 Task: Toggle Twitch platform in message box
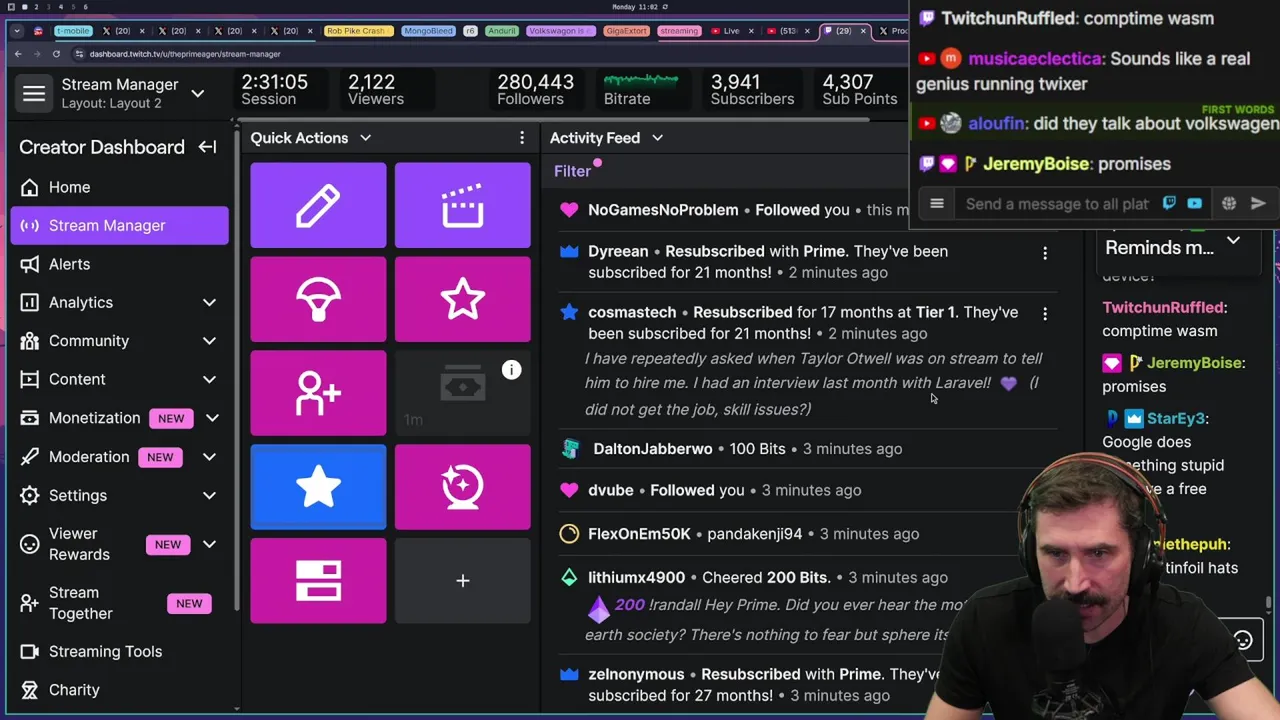[1169, 204]
